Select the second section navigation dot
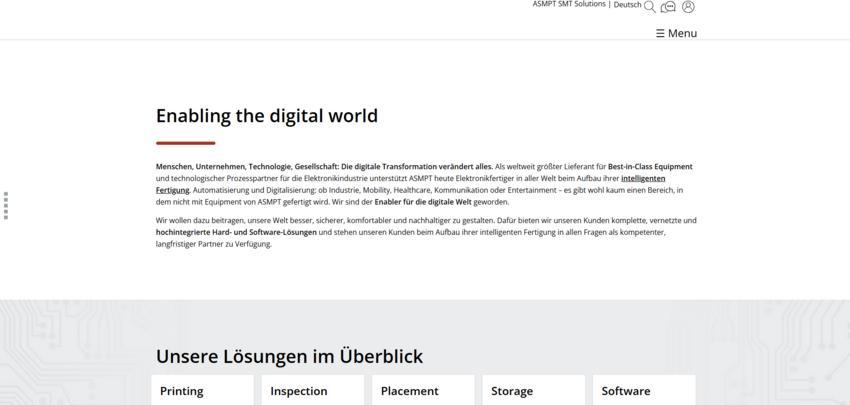850x405 pixels. point(6,200)
